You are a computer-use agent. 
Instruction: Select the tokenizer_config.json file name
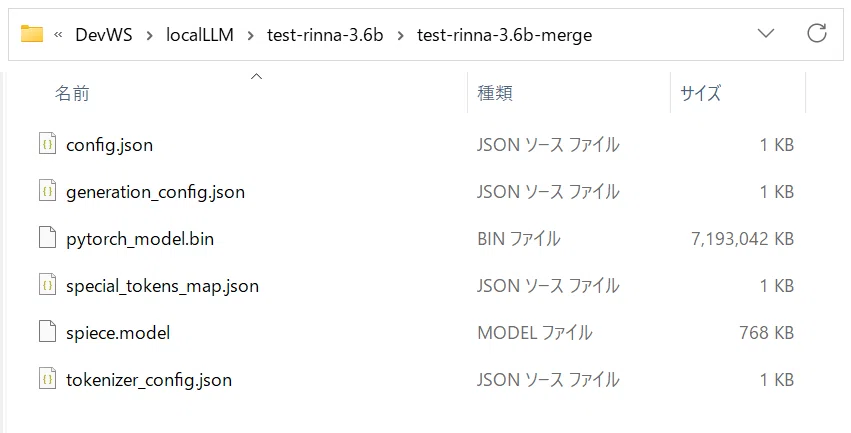[149, 380]
